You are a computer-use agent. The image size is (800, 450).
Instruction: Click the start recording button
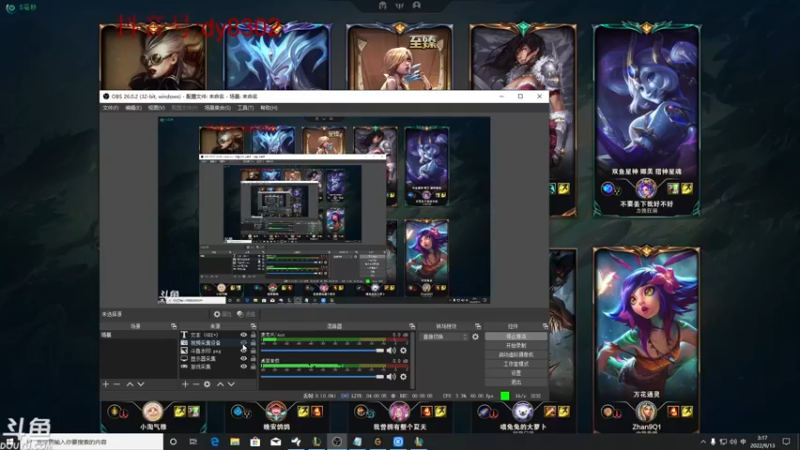coord(516,345)
